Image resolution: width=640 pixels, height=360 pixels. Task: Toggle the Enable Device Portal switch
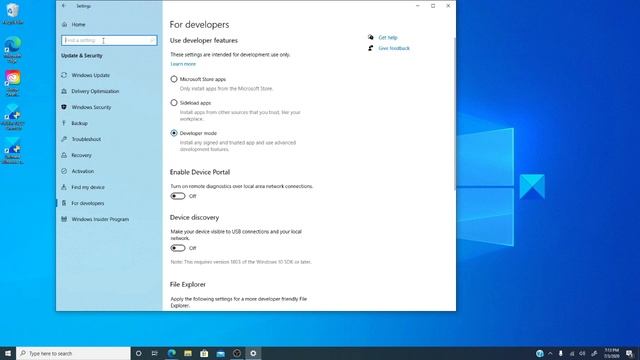(178, 196)
